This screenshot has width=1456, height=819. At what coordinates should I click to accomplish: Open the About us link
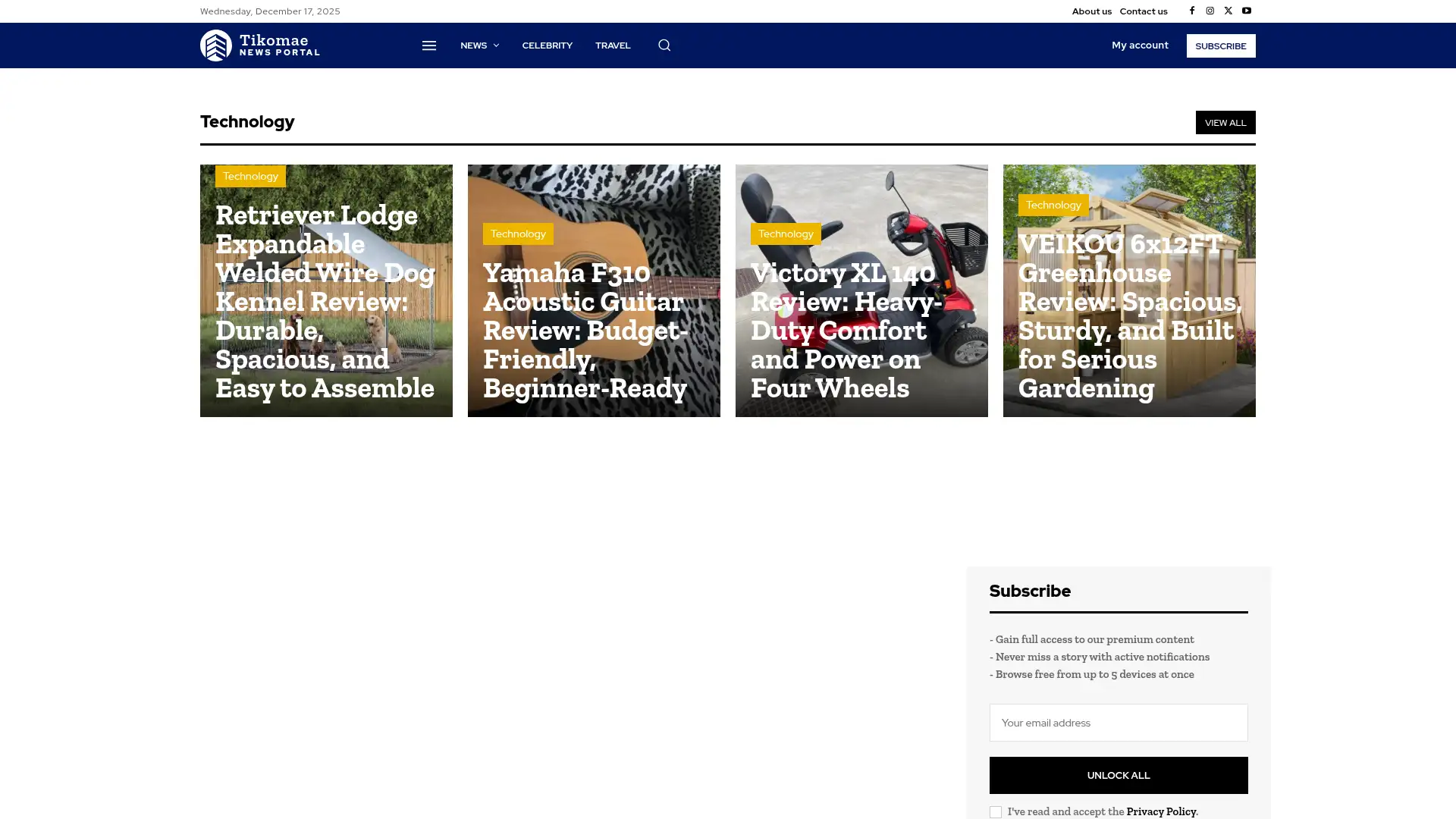pos(1091,11)
